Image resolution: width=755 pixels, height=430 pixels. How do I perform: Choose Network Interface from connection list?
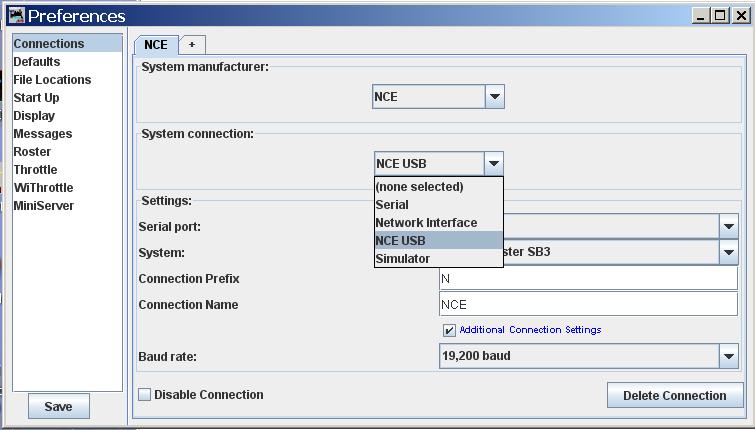(x=439, y=222)
